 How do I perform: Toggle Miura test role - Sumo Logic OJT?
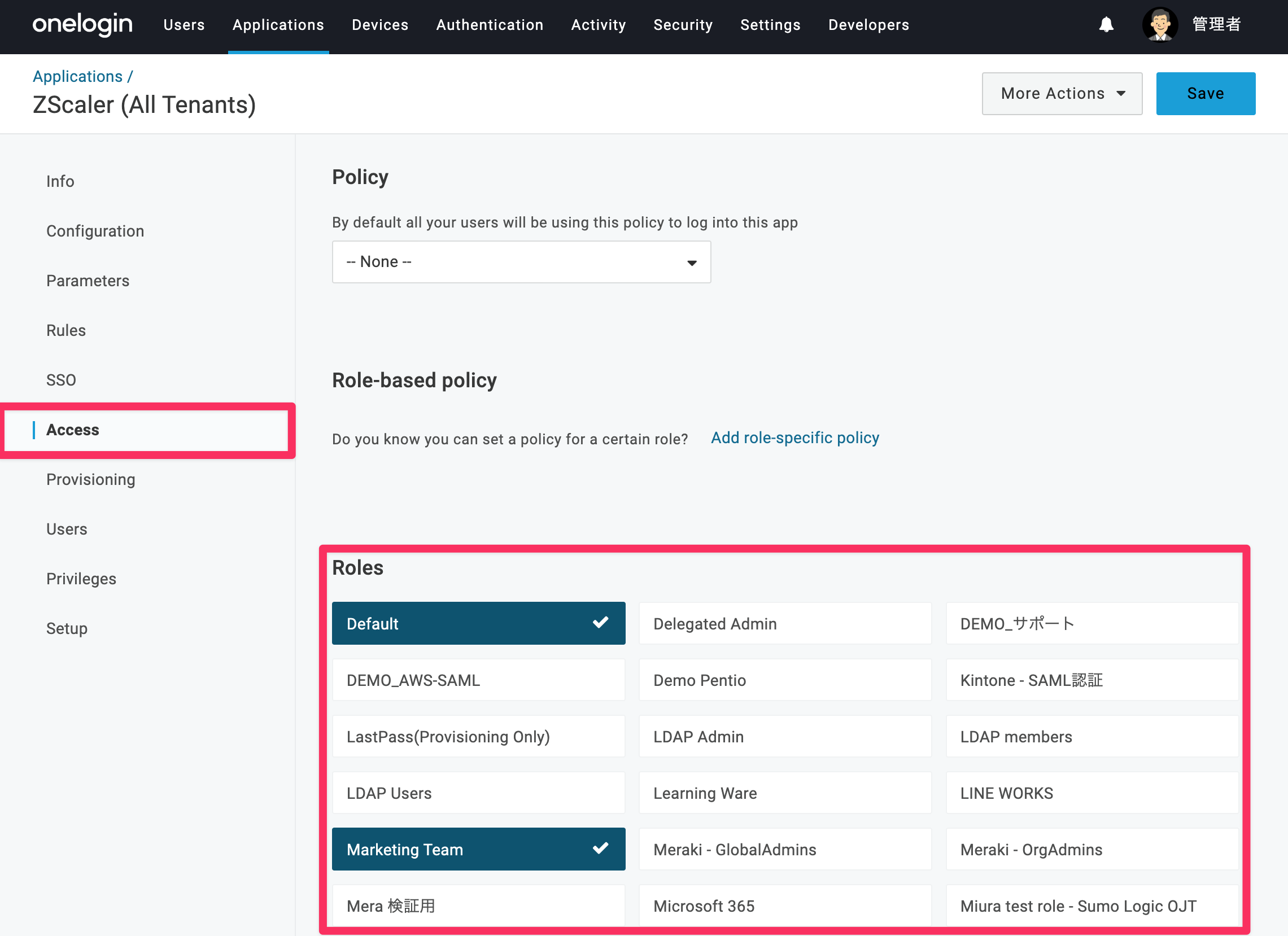tap(1092, 906)
